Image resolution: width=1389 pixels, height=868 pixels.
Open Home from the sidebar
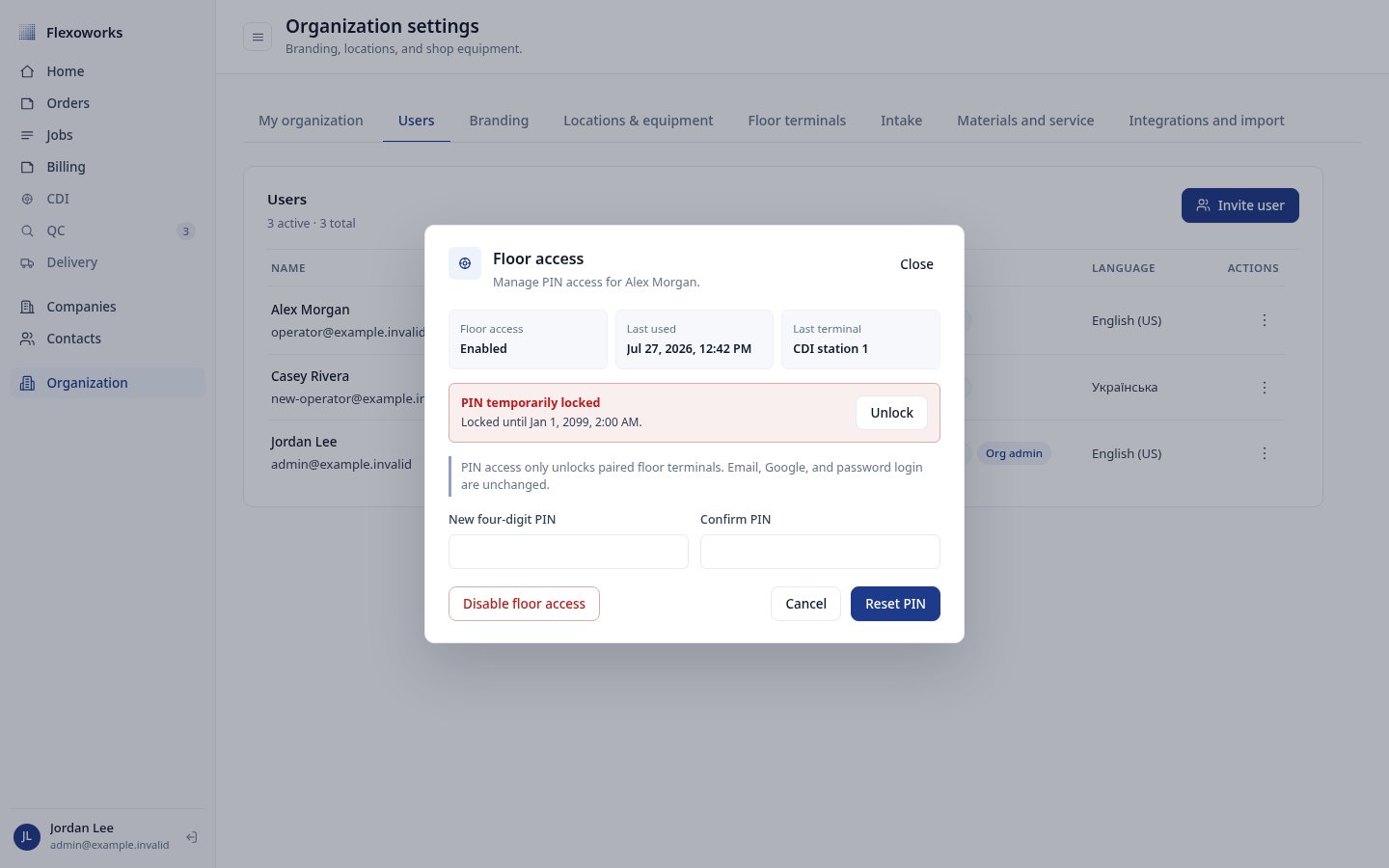pyautogui.click(x=107, y=71)
